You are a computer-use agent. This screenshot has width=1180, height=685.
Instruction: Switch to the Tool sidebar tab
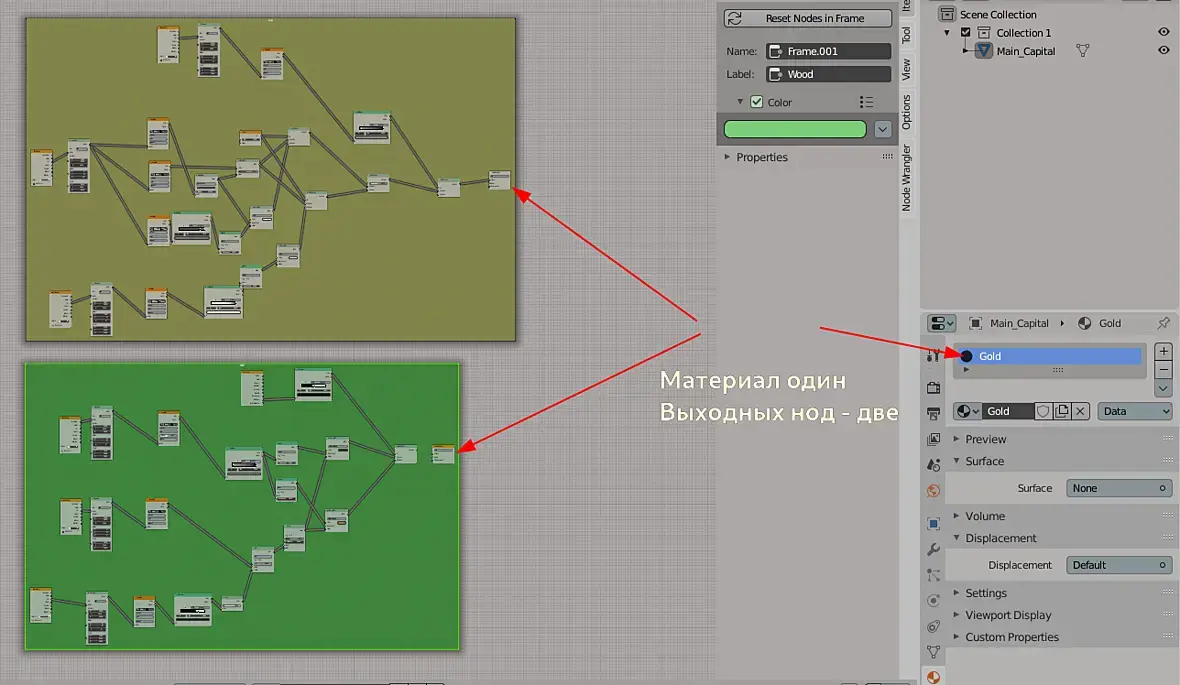click(906, 35)
